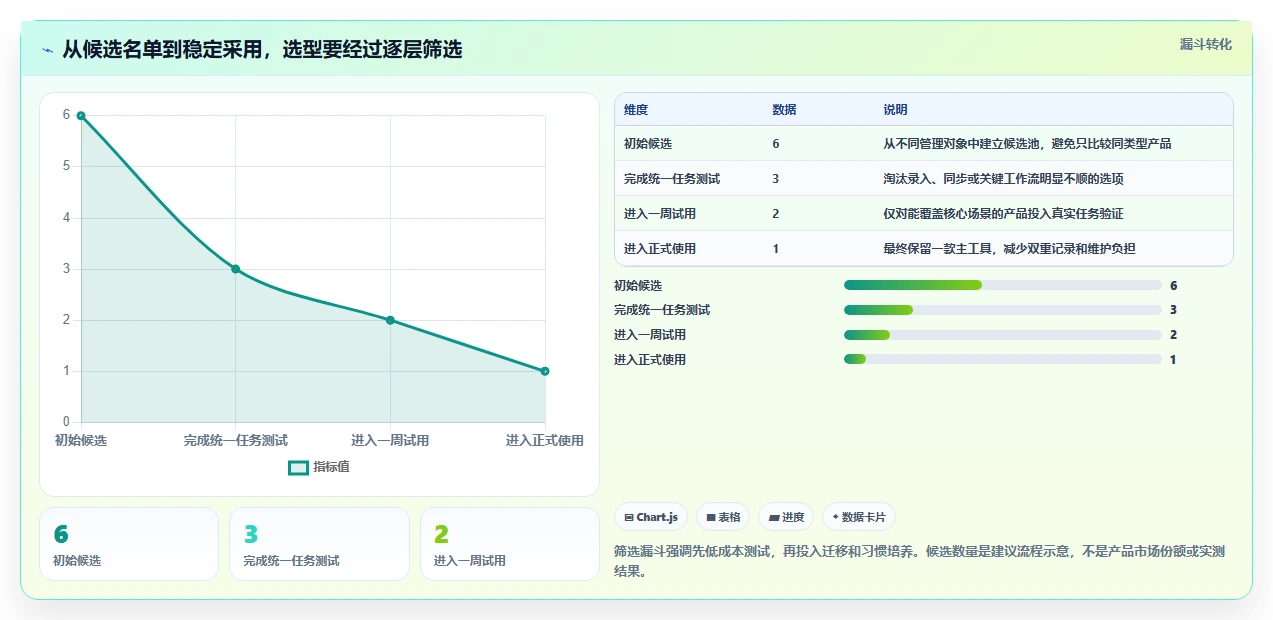Click the description starting 最终保留一款主工具
Image resolution: width=1273 pixels, height=620 pixels.
click(x=1009, y=249)
